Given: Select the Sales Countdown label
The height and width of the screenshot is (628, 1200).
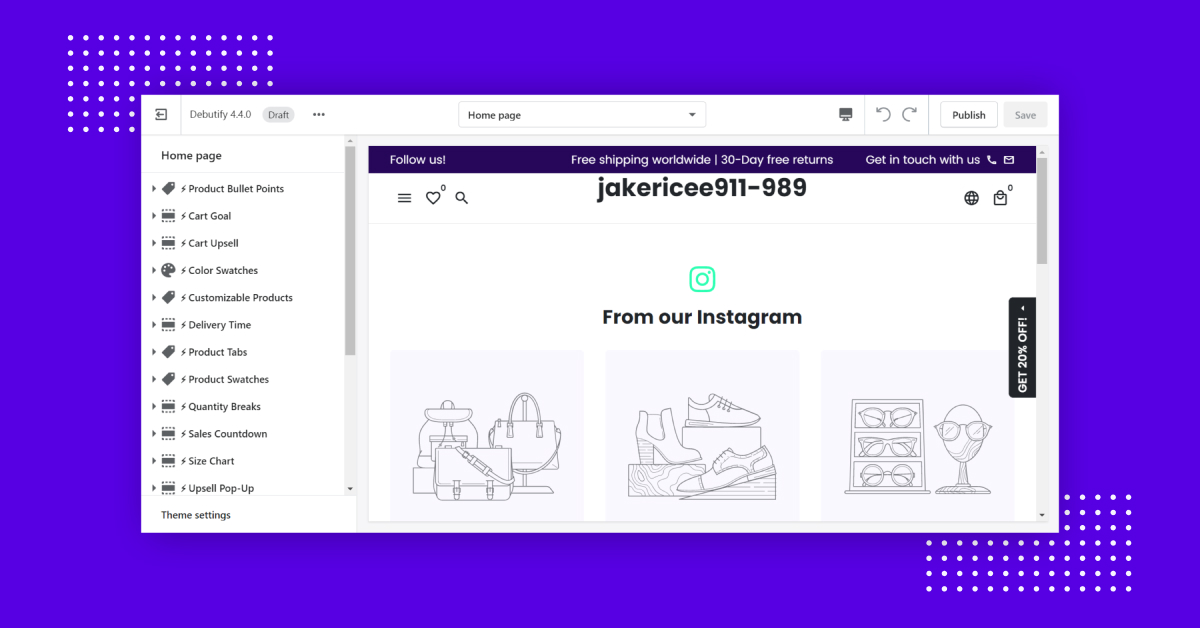Looking at the screenshot, I should 228,434.
